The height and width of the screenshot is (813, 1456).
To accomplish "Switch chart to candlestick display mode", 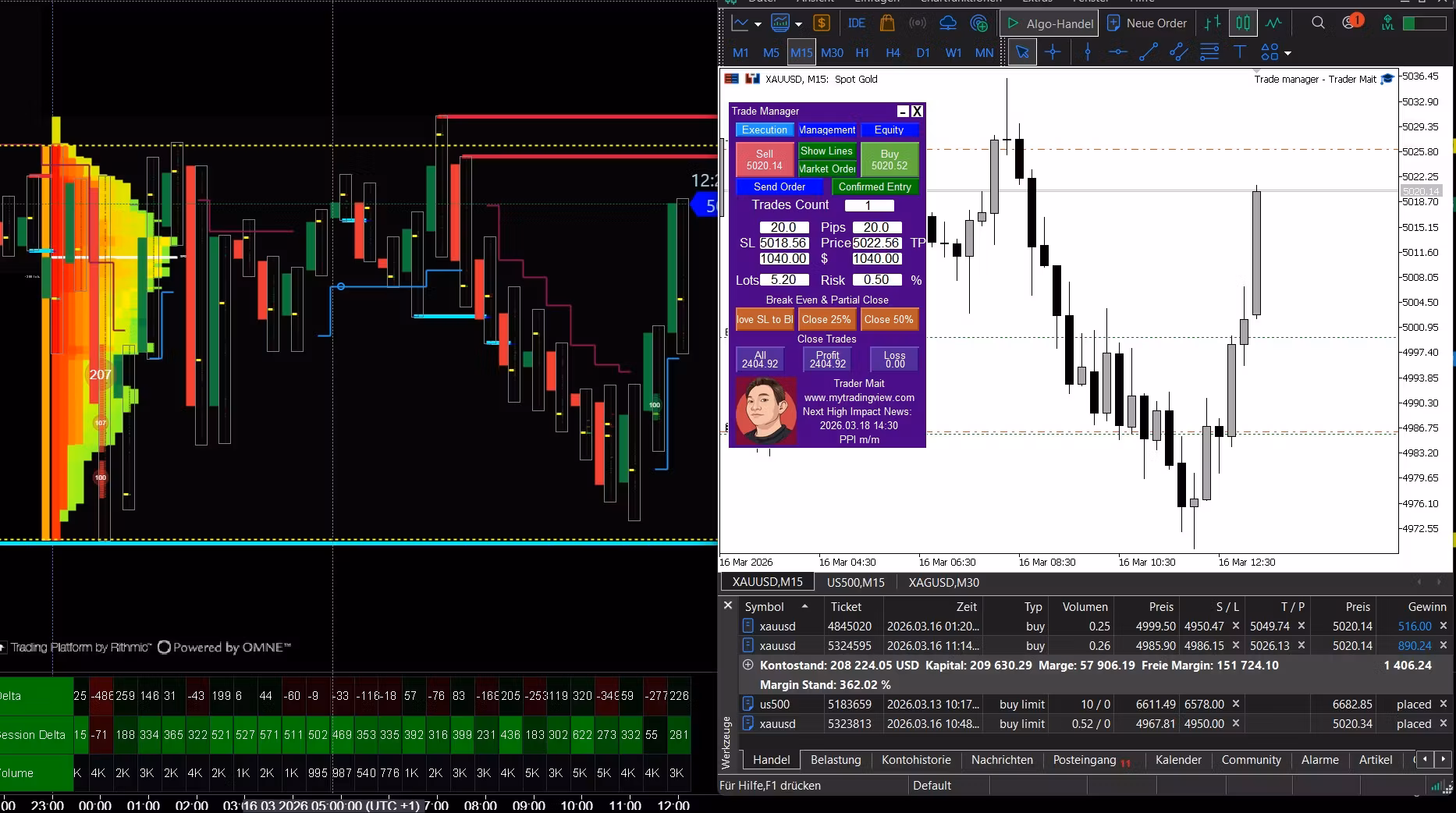I will 1243,23.
